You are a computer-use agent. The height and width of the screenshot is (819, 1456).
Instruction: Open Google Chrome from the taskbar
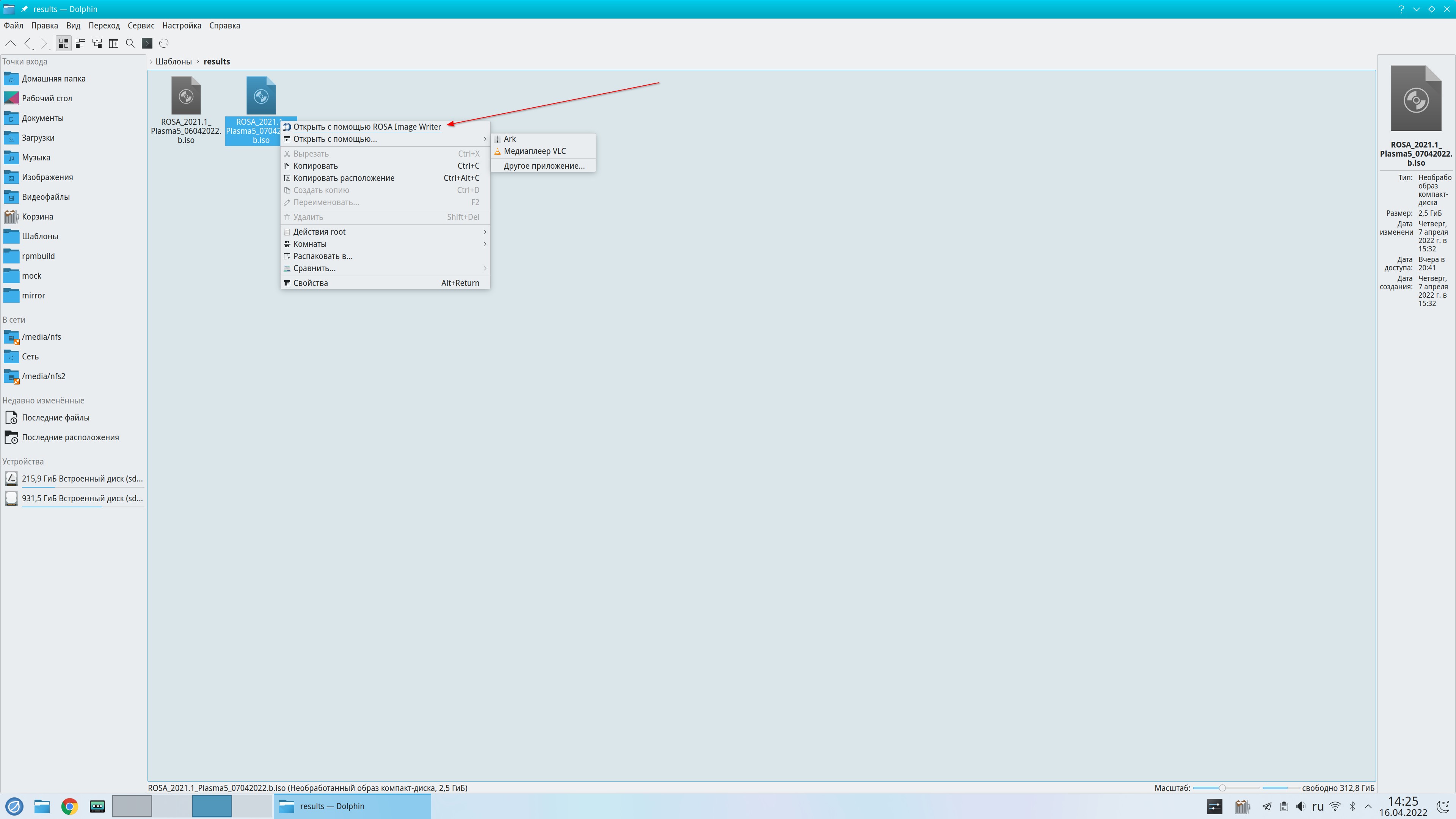pos(69,806)
